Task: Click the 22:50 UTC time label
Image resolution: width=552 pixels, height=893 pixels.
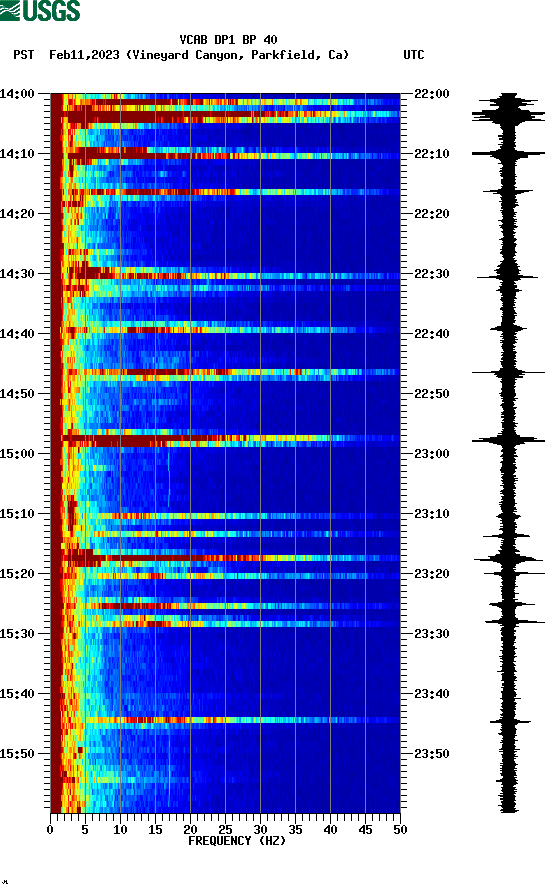Action: 432,394
